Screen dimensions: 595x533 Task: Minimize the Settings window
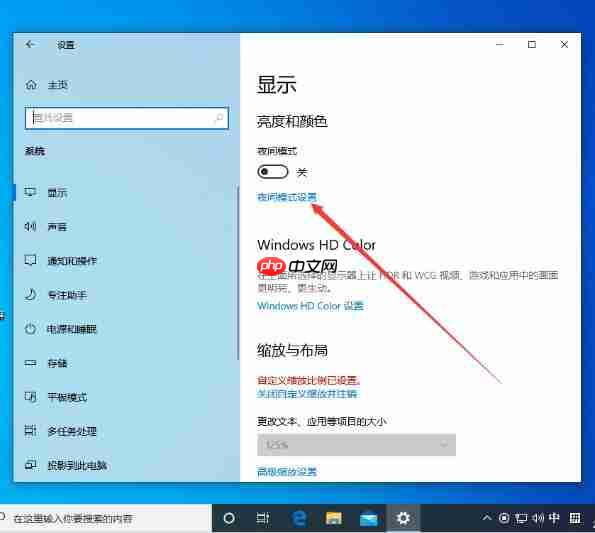[500, 45]
